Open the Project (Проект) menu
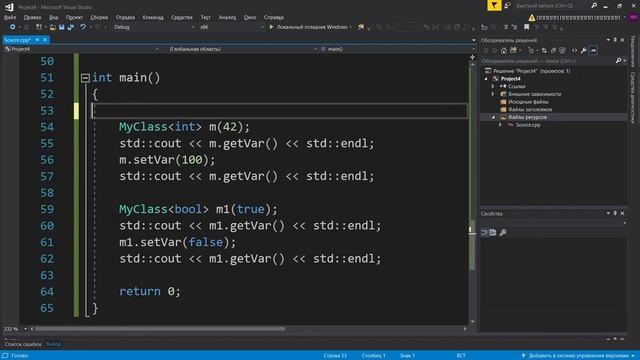The image size is (640, 360). [x=74, y=18]
